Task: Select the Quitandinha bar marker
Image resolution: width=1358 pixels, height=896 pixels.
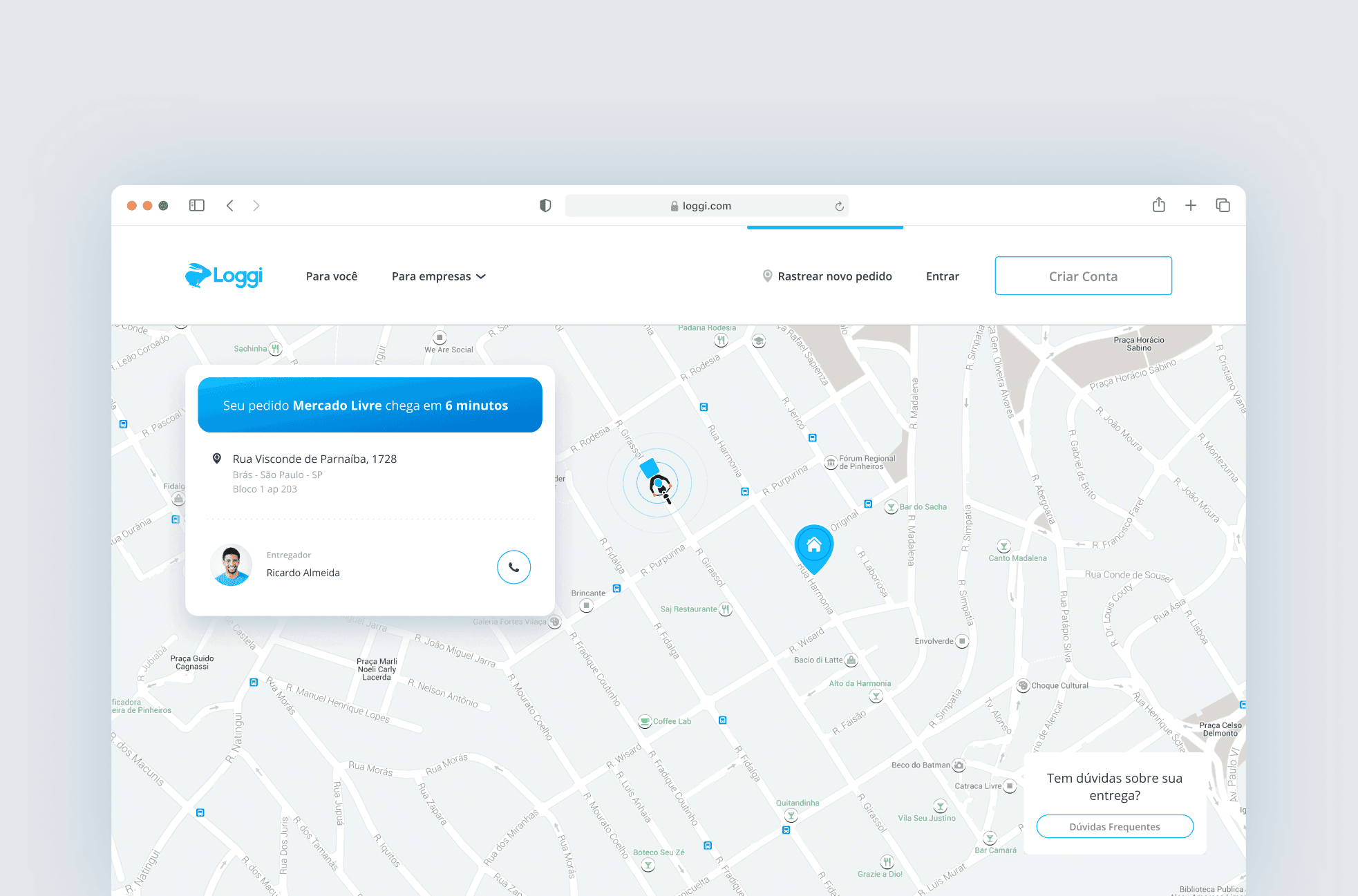Action: (x=791, y=816)
